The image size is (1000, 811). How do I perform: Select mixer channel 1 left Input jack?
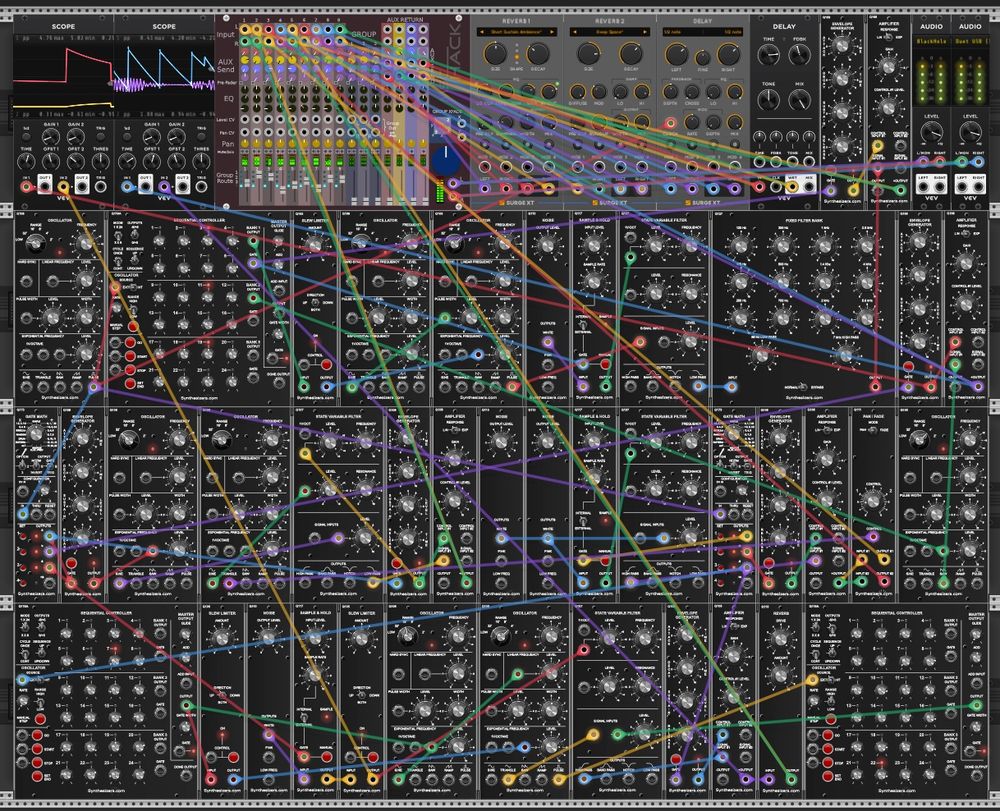click(245, 29)
